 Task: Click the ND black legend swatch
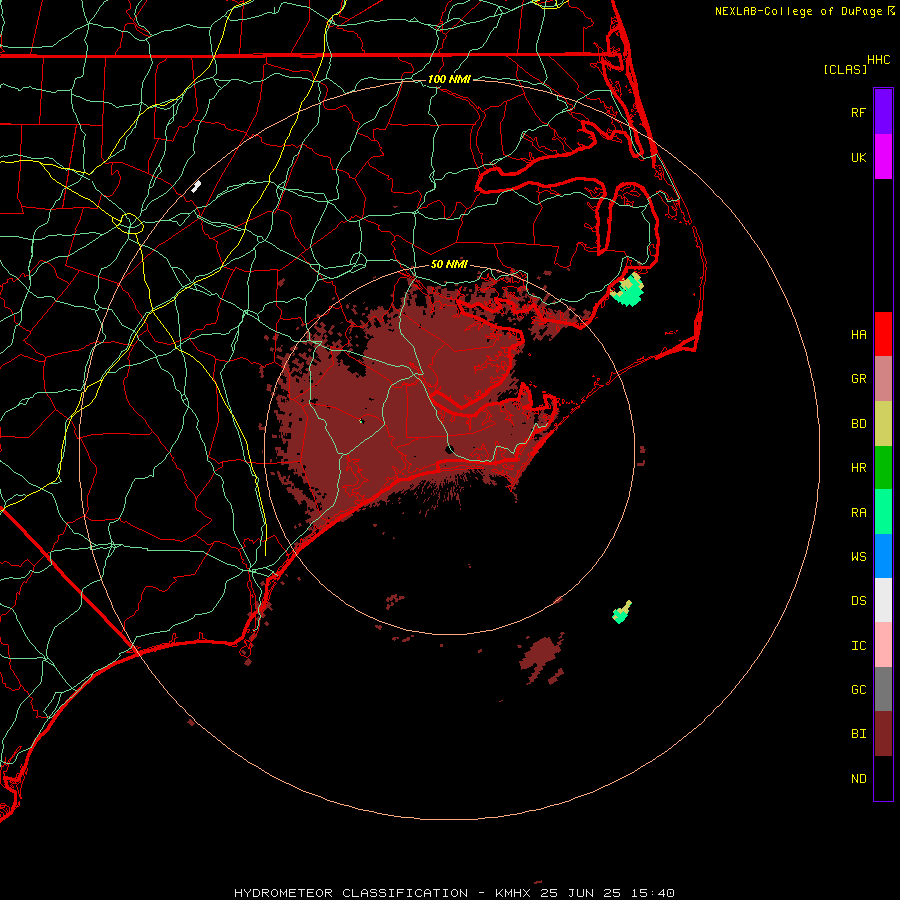[x=883, y=778]
